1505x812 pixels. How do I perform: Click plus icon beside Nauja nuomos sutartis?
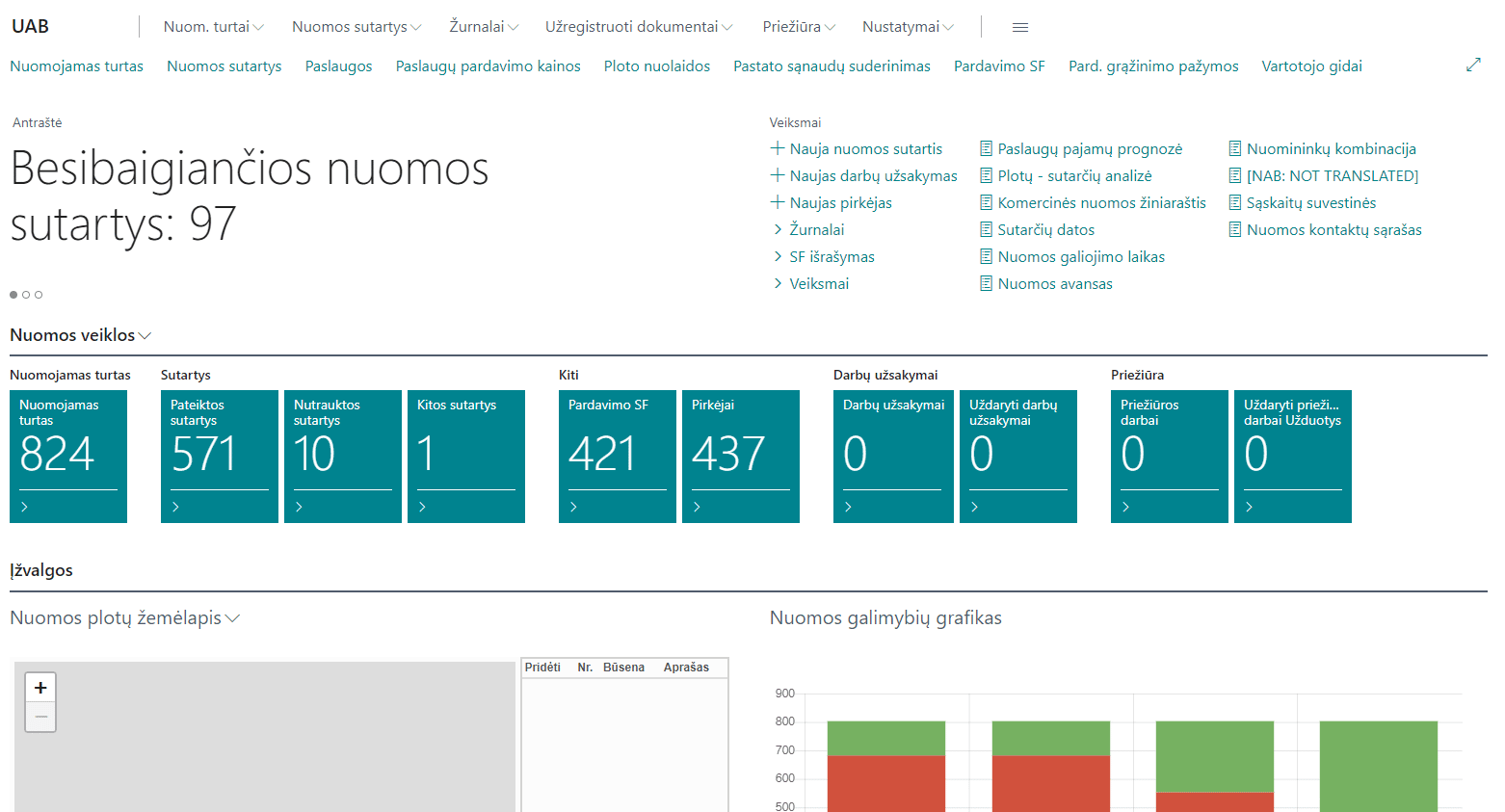[778, 148]
